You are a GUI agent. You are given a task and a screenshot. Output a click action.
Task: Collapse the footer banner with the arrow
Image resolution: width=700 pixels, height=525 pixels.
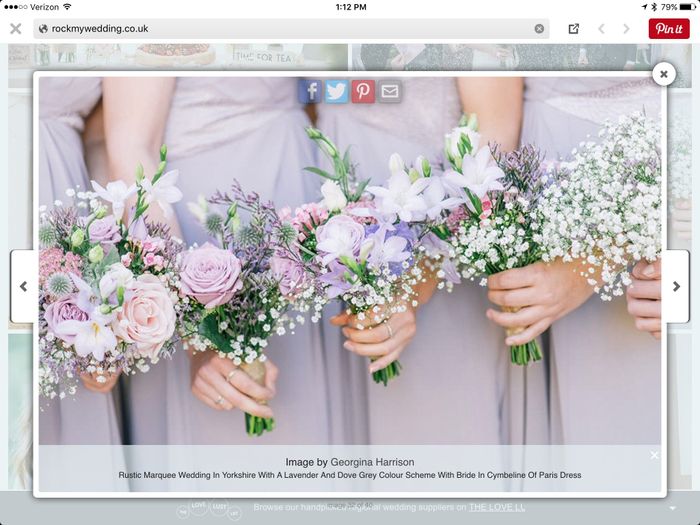click(x=673, y=508)
